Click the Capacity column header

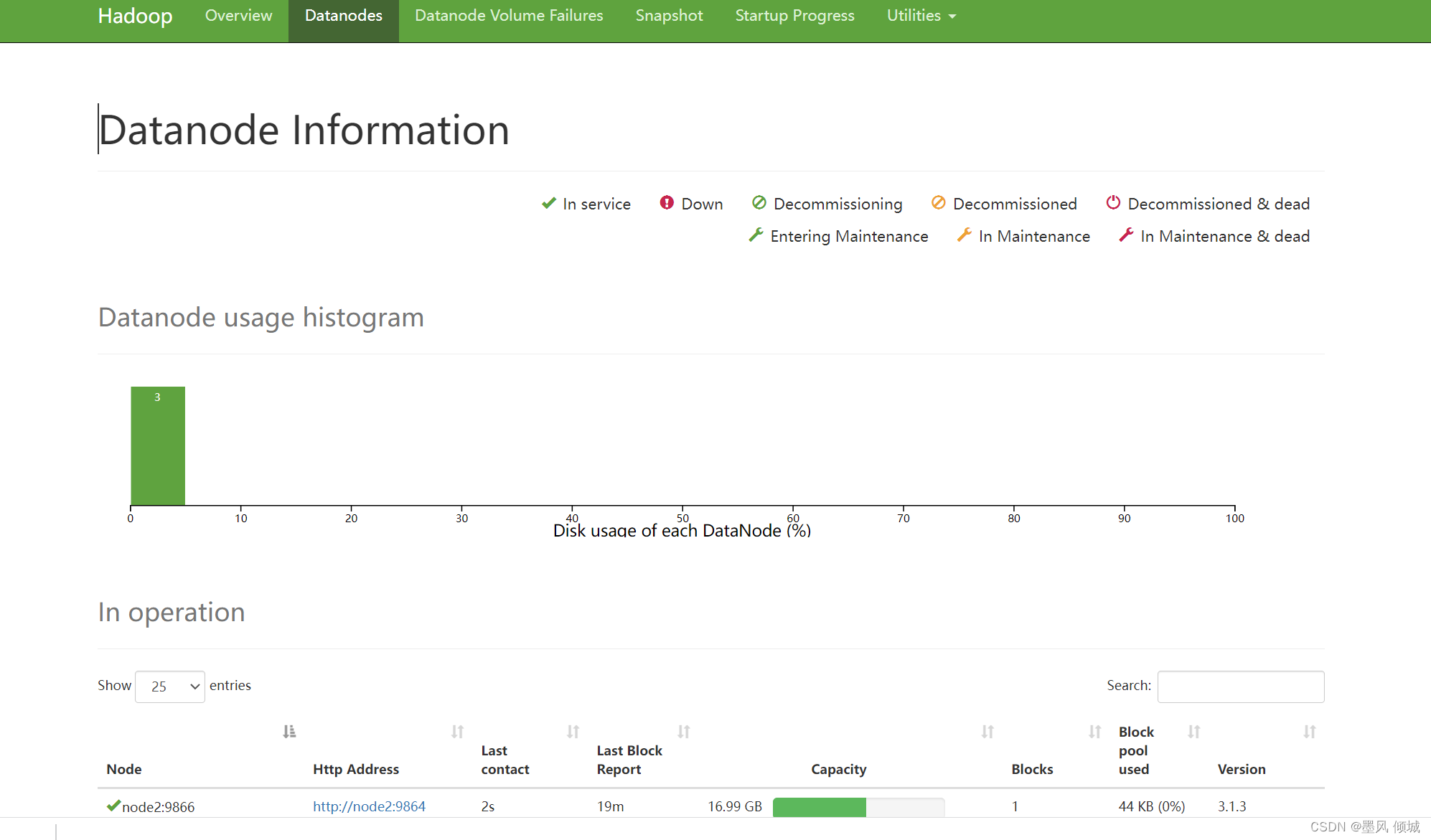coord(839,769)
